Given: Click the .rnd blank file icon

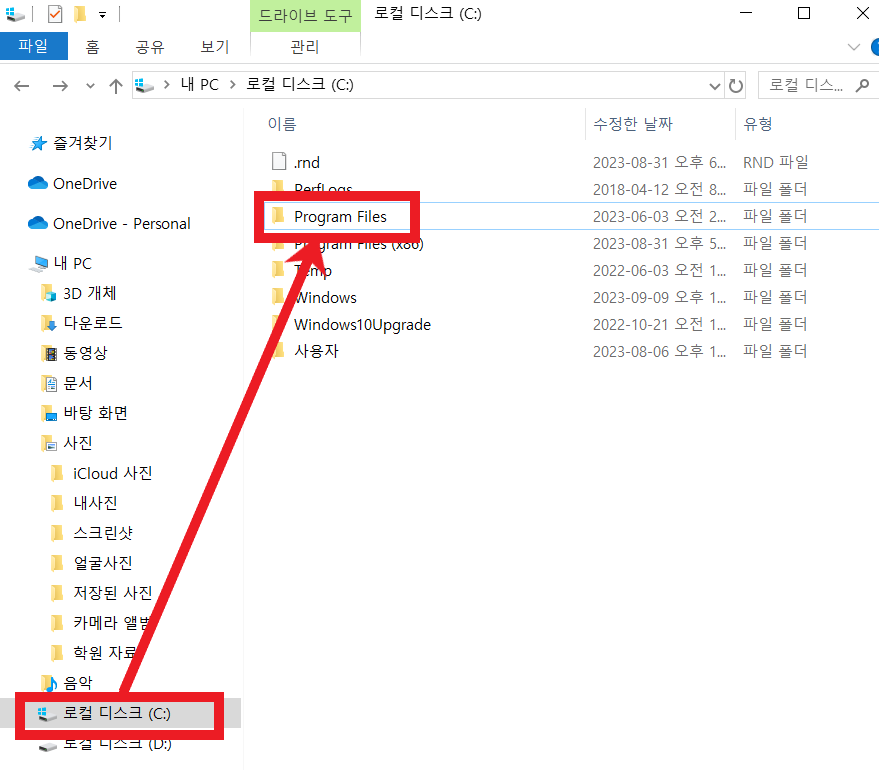Looking at the screenshot, I should coord(279,161).
